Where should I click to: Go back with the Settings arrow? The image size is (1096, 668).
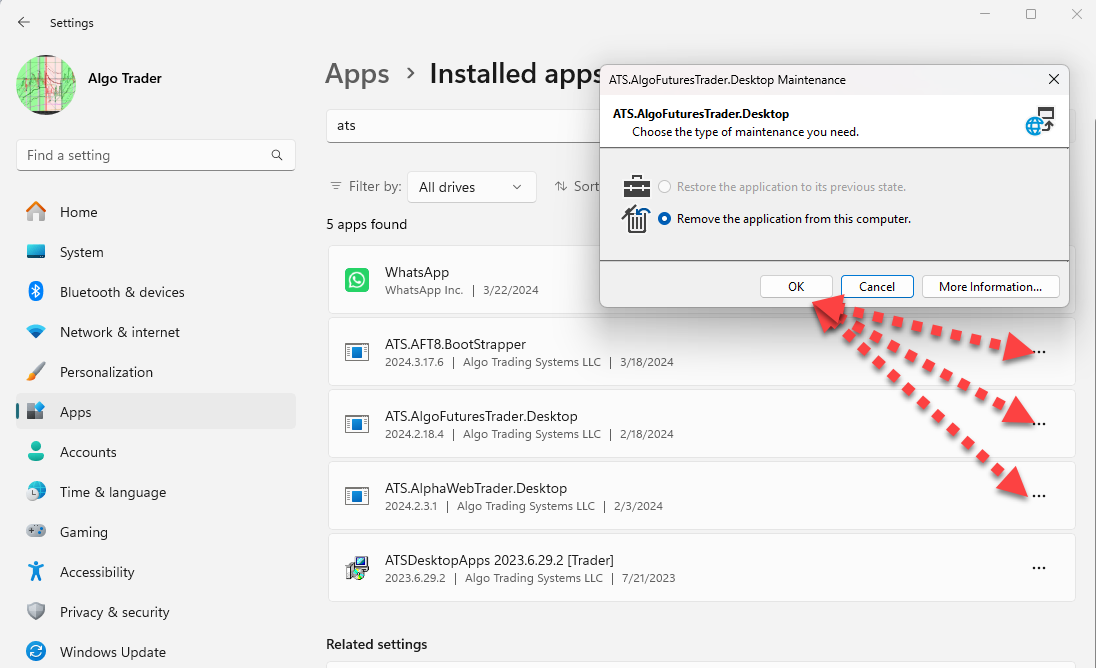[24, 22]
